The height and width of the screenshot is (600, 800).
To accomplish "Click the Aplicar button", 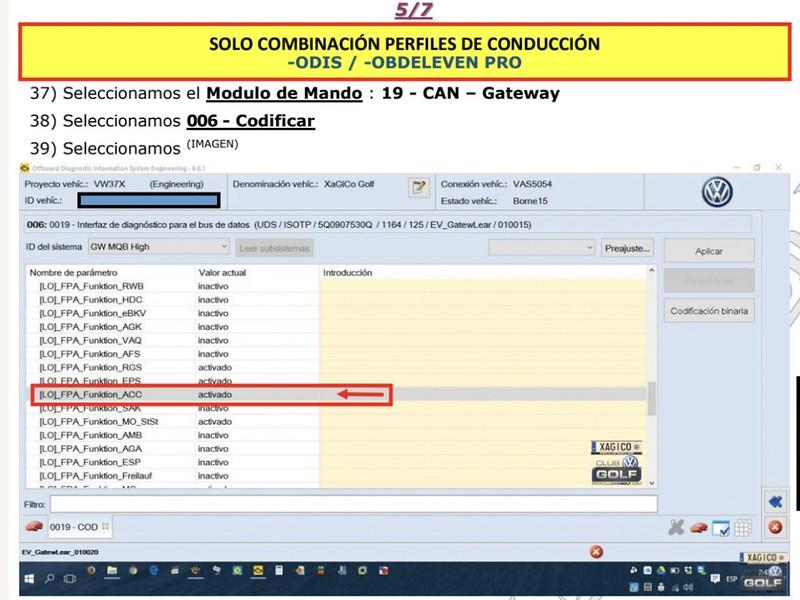I will pyautogui.click(x=709, y=251).
